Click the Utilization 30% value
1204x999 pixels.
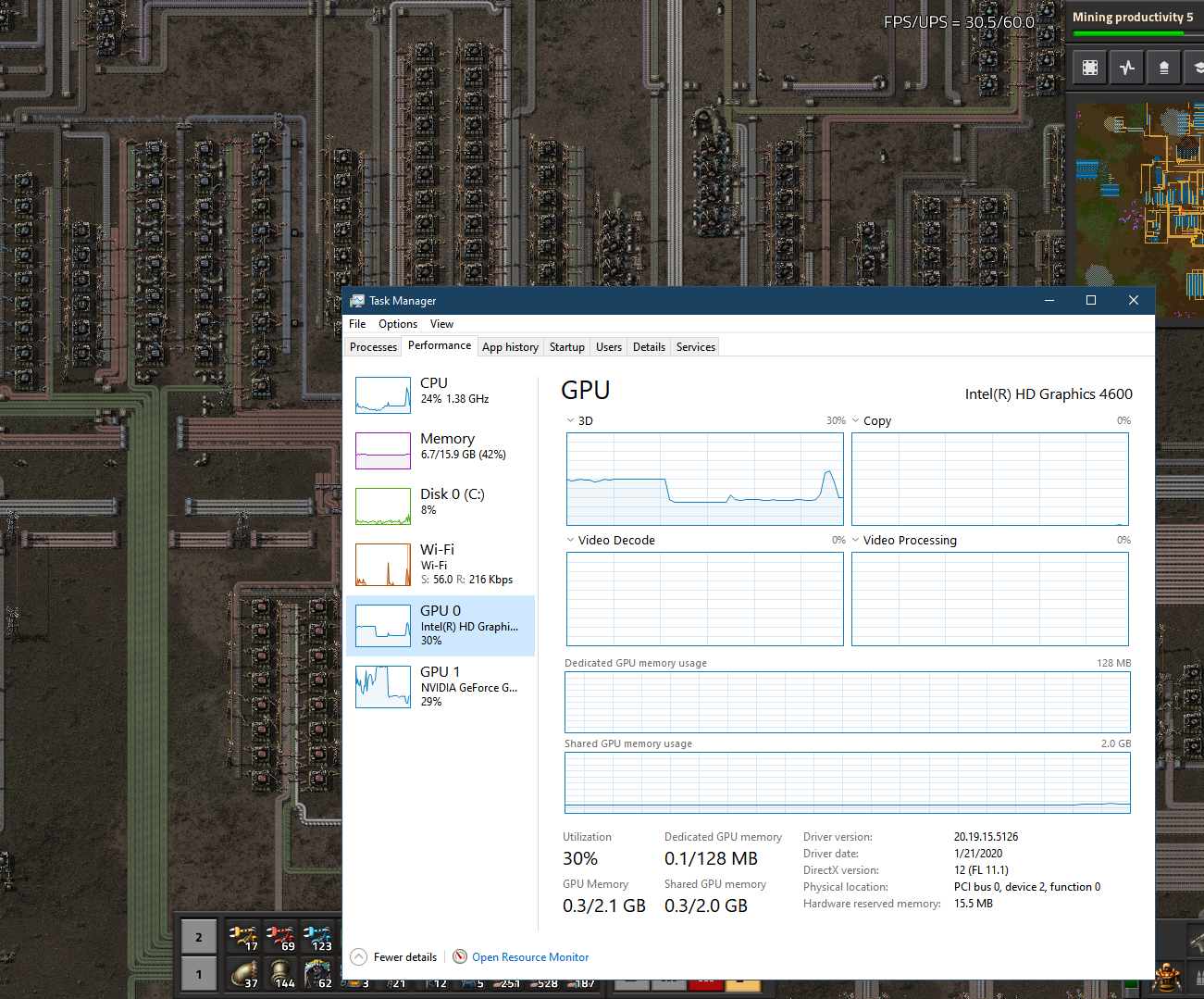(x=580, y=859)
